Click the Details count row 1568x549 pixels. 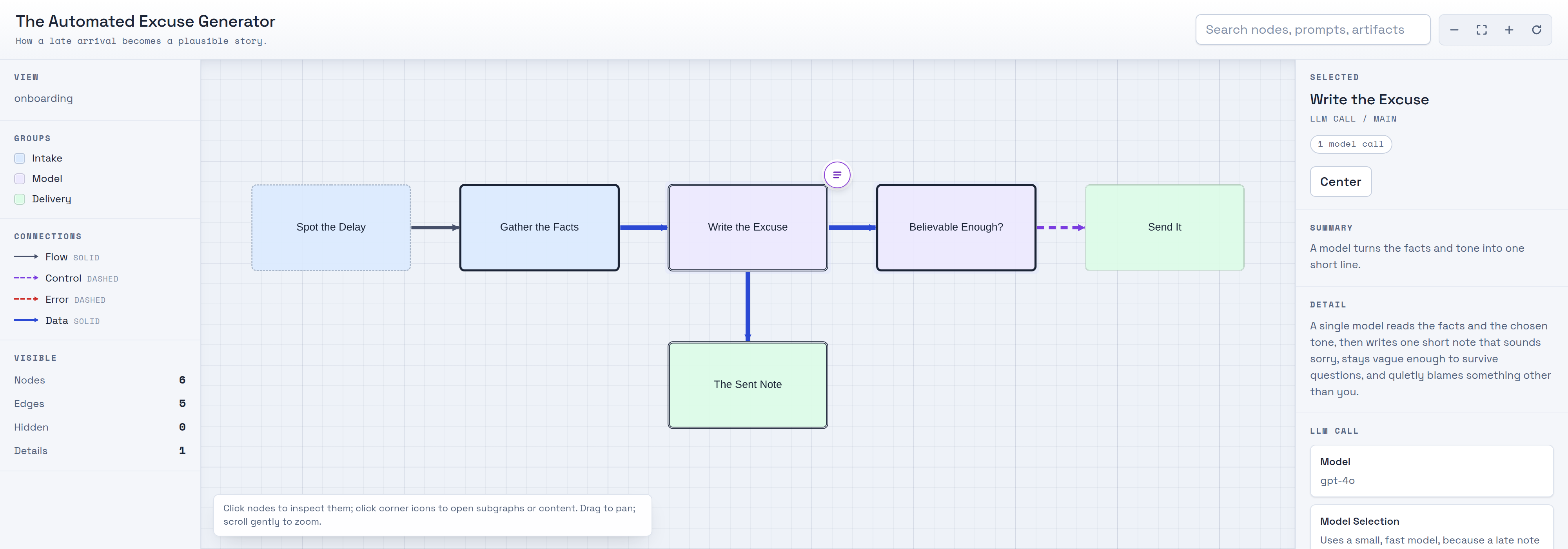point(100,451)
